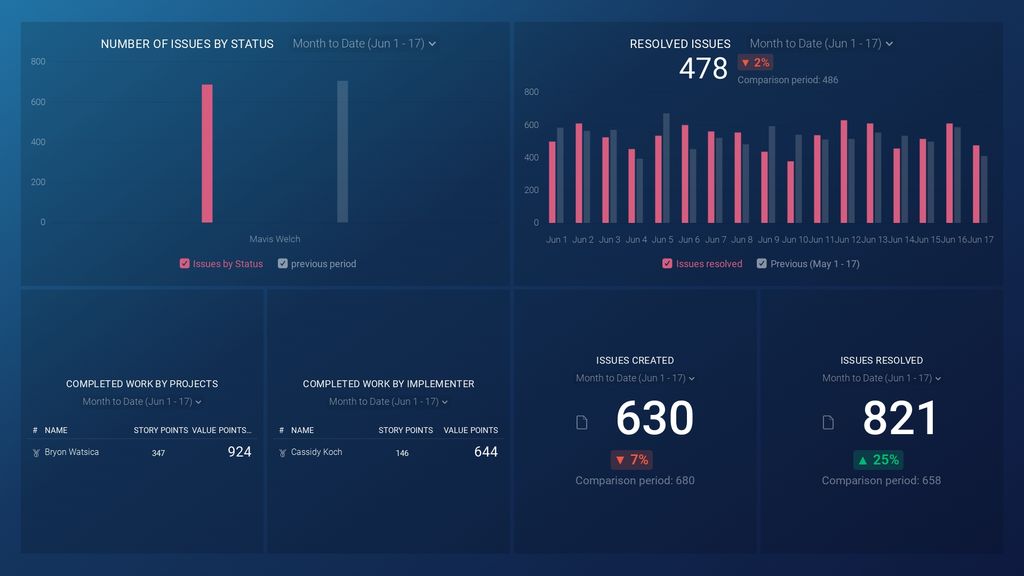
Task: Toggle the previous period checkbox
Action: [x=281, y=263]
